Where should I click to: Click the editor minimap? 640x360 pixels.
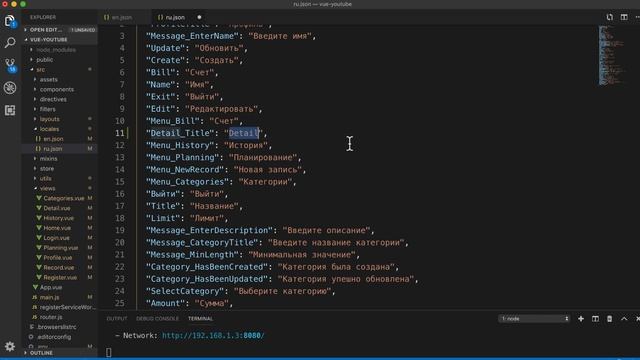point(611,55)
